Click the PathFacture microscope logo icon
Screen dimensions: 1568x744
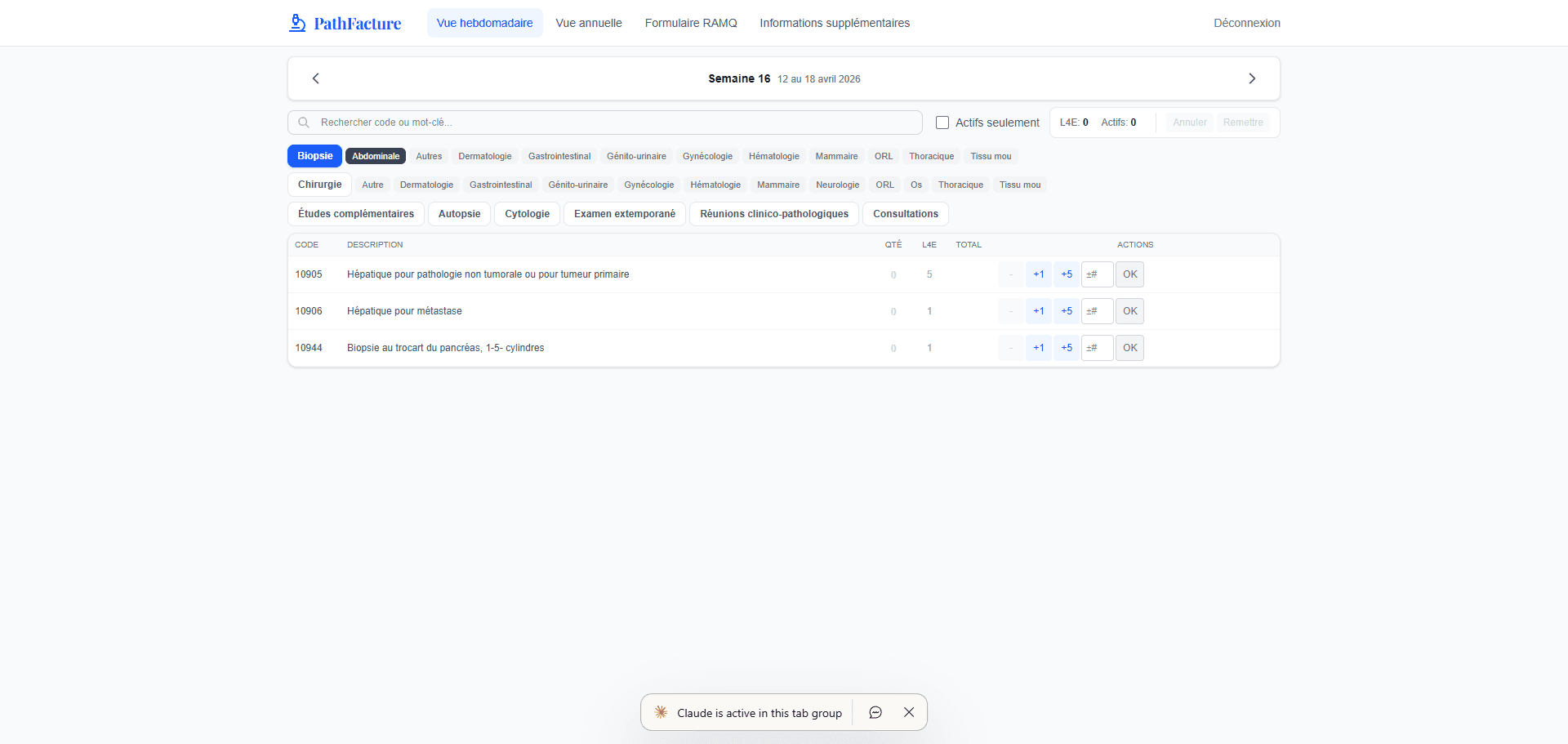(x=297, y=23)
